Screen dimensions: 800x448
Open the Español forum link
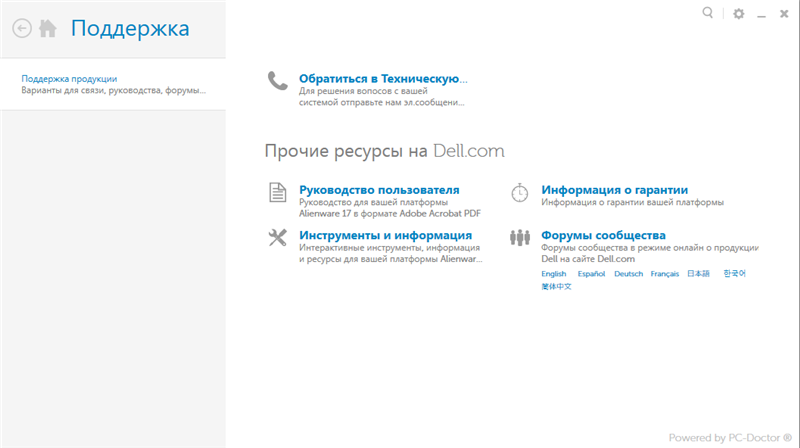(x=591, y=274)
